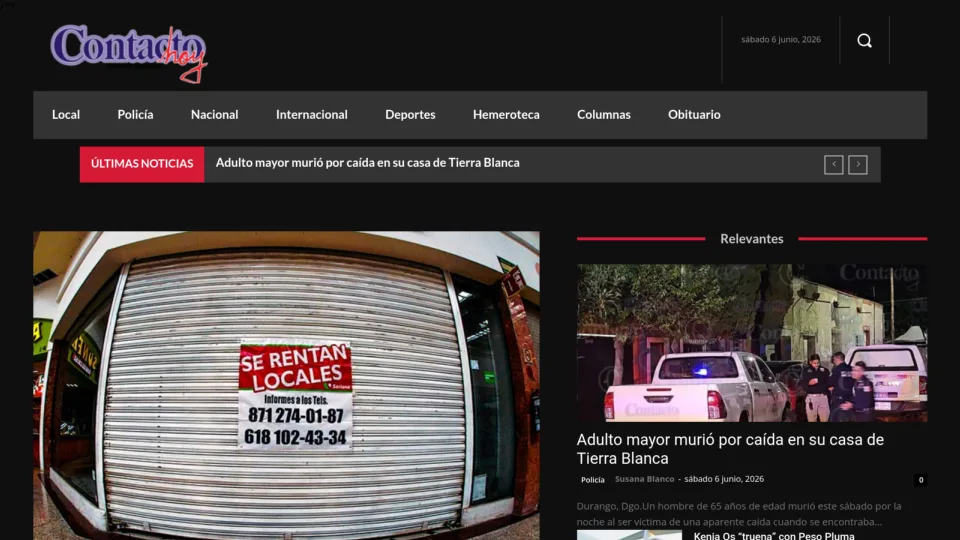Open author Susana Blanco profile
The height and width of the screenshot is (540, 960).
[644, 479]
